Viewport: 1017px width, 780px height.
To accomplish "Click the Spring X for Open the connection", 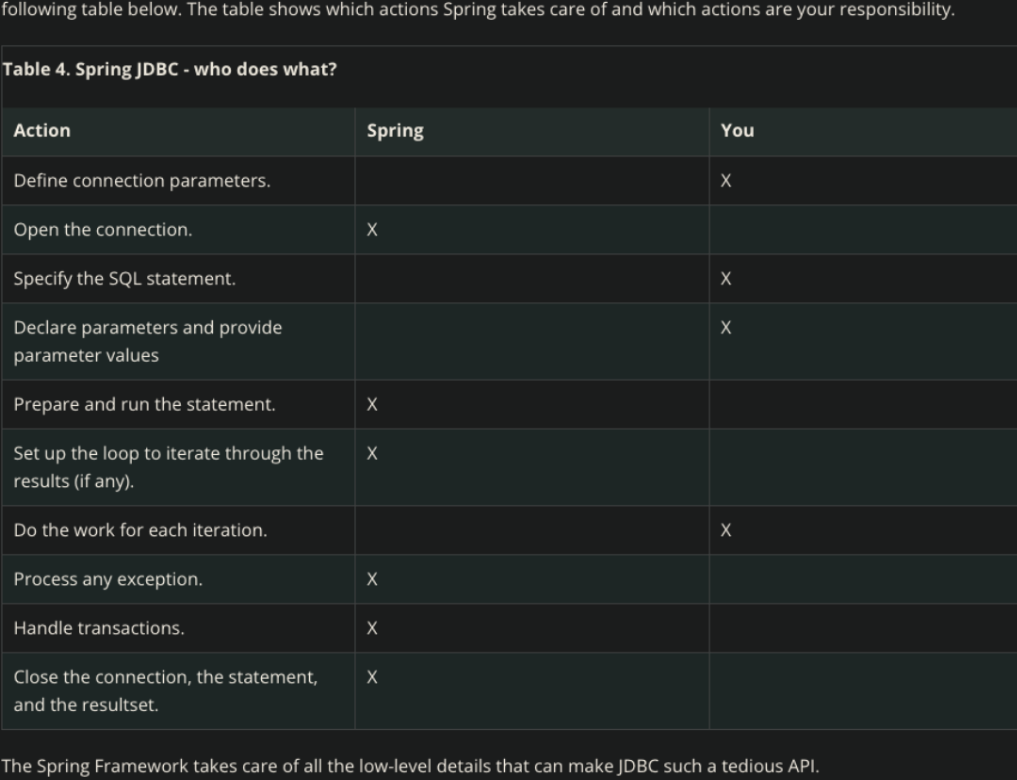I will pos(372,230).
